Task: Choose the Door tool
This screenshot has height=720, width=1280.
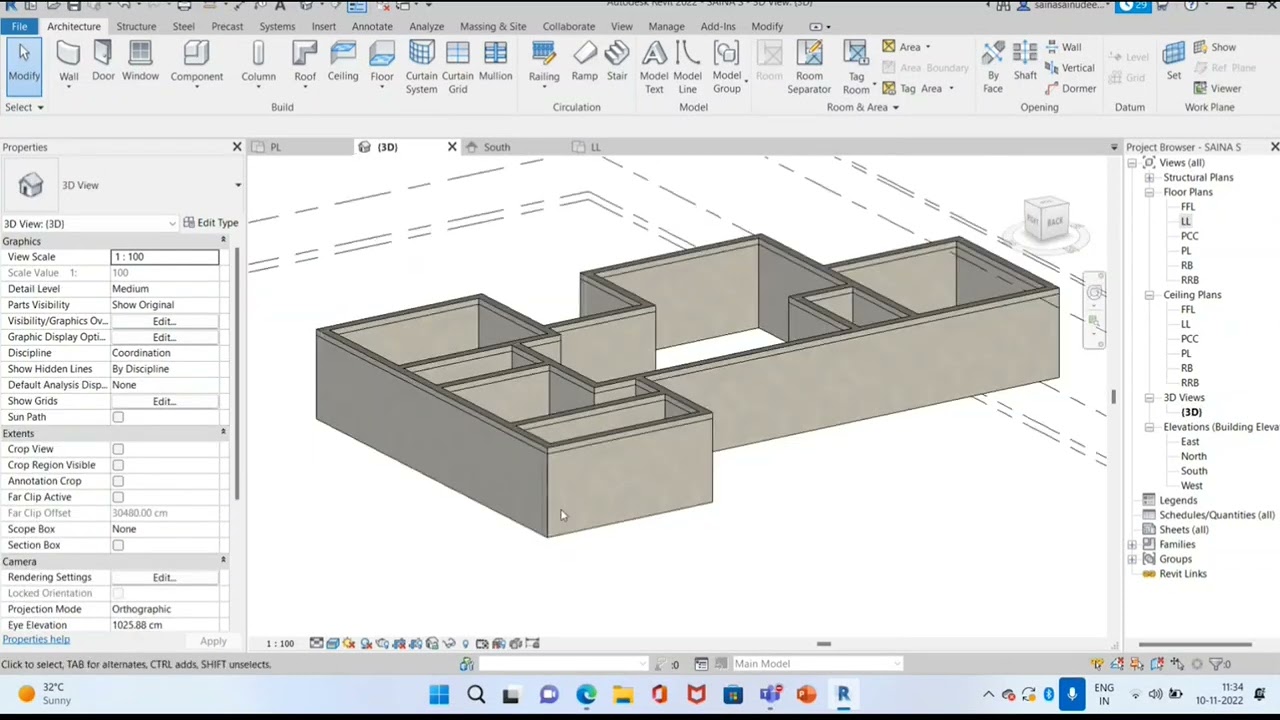Action: point(103,61)
